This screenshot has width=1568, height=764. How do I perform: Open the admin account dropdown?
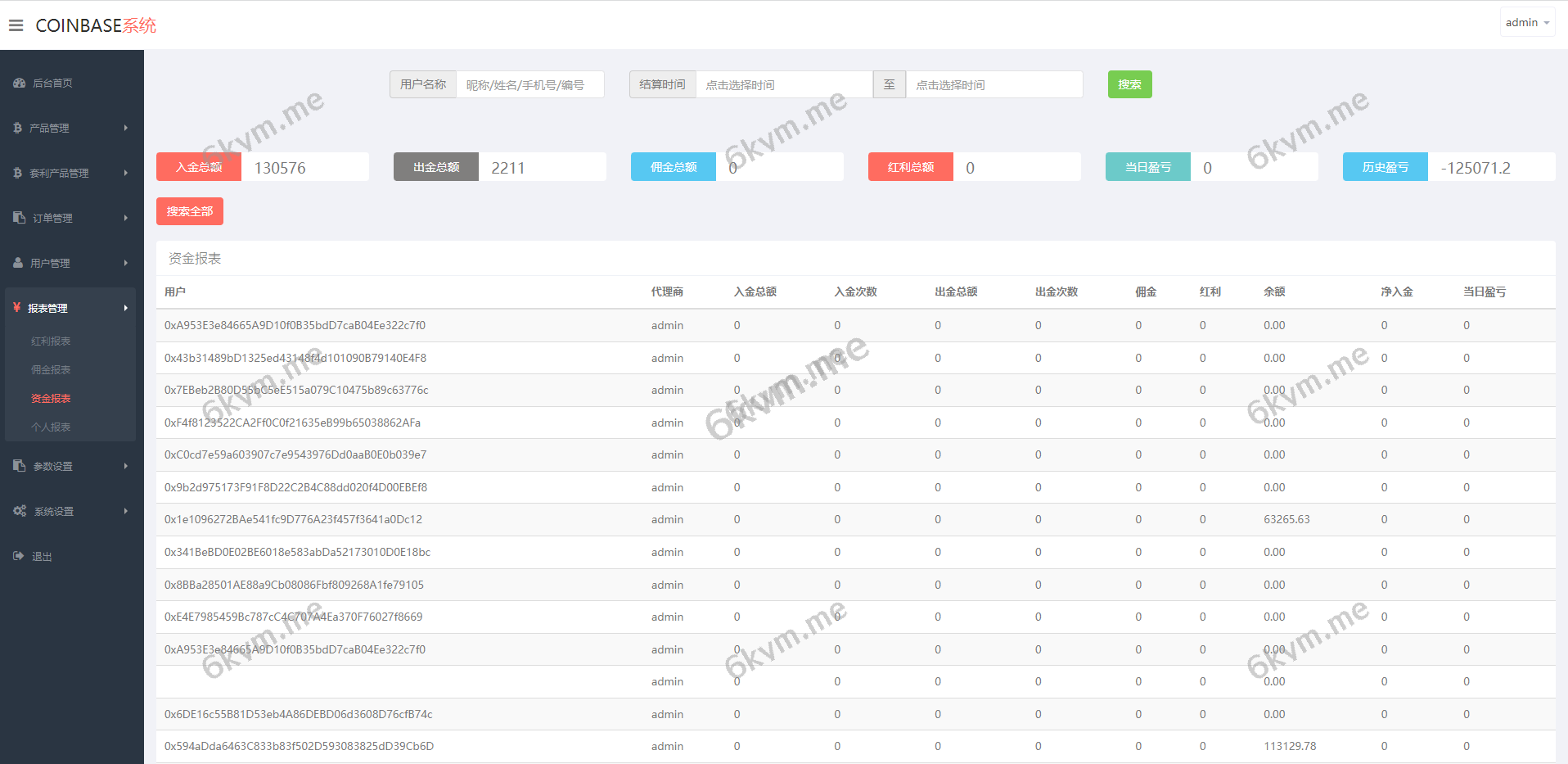point(1526,21)
